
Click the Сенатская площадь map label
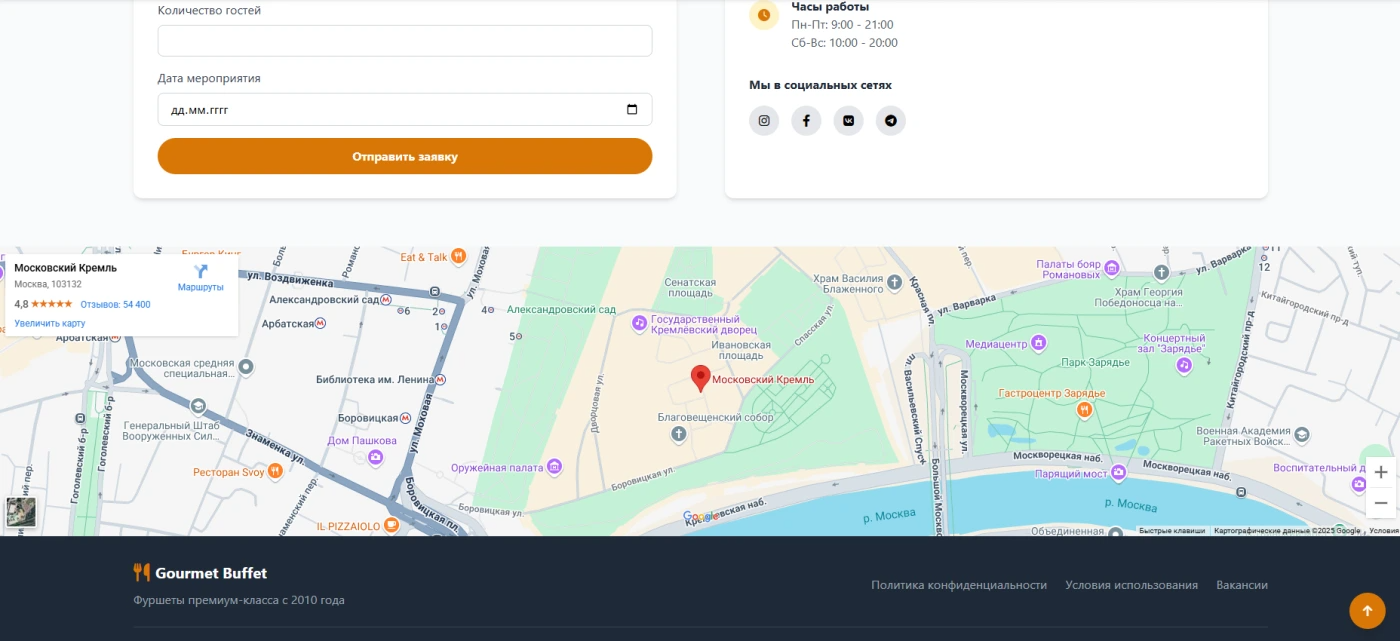click(690, 289)
